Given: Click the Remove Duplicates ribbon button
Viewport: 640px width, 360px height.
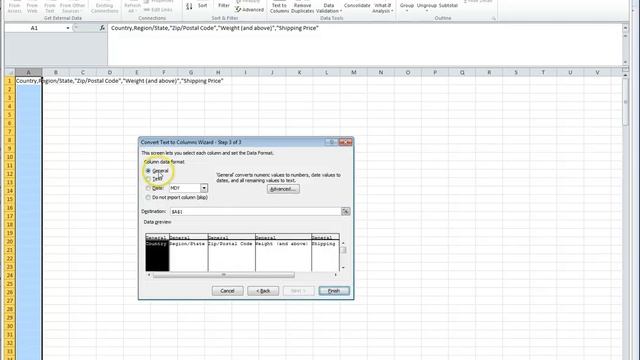Looking at the screenshot, I should point(302,7).
